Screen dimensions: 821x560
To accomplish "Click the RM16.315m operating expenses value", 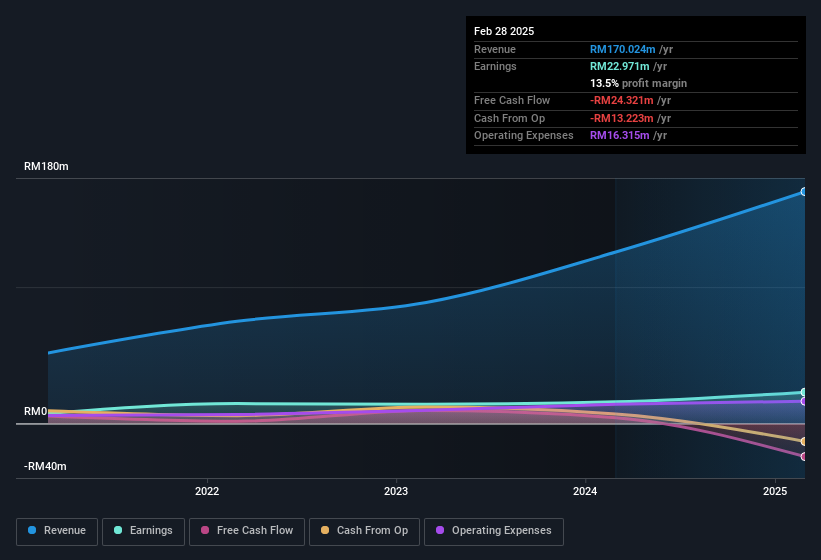I will click(x=619, y=136).
